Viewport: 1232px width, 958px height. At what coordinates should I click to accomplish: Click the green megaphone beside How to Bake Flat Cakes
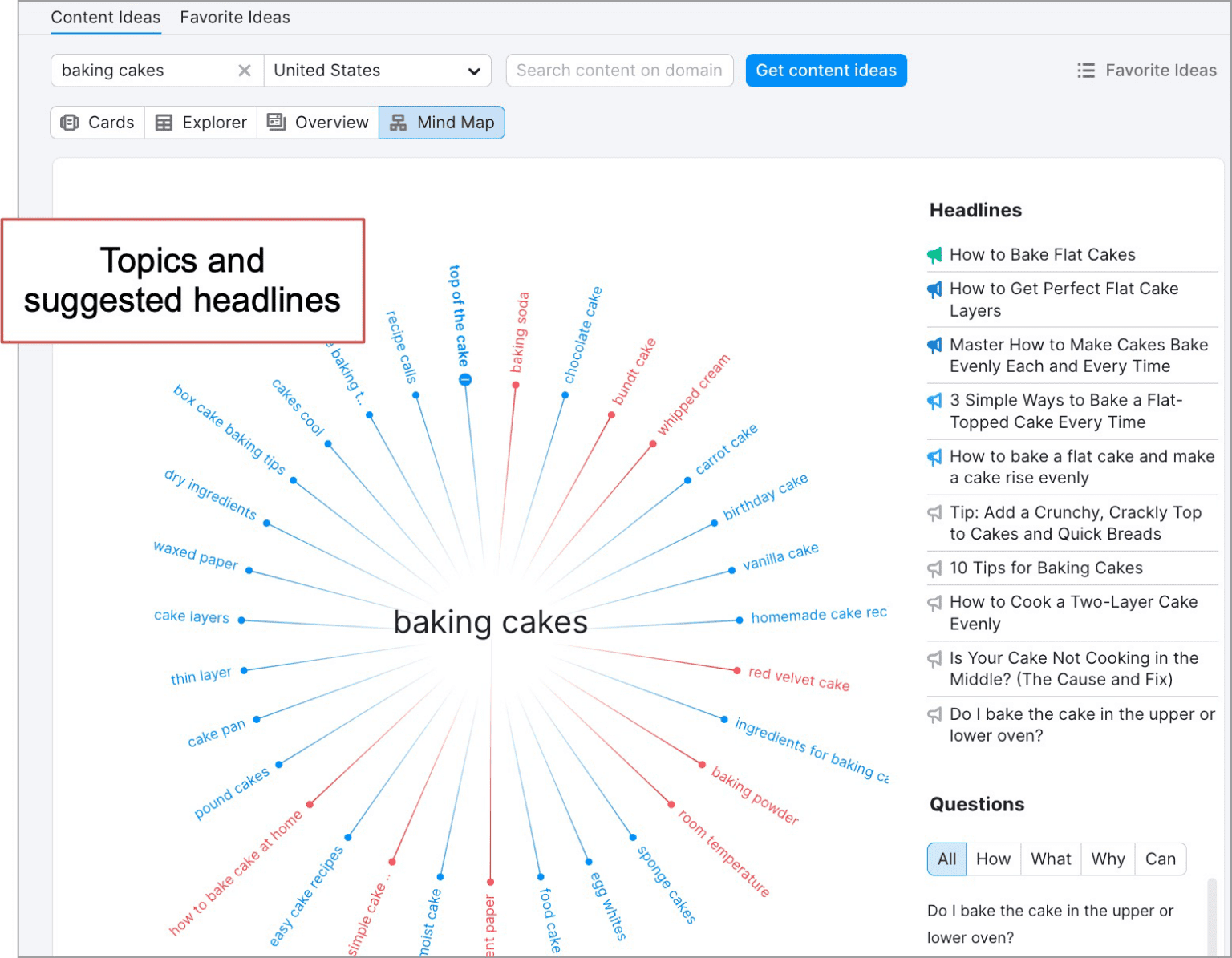[x=934, y=255]
